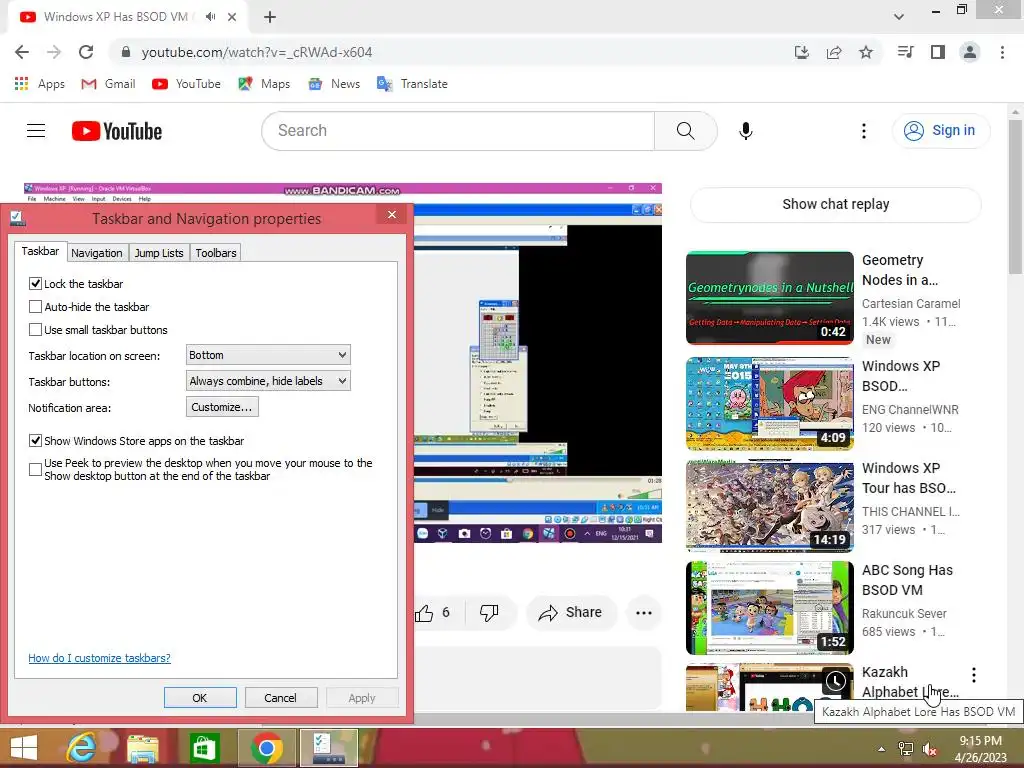
Task: Click the YouTube search magnifier button
Action: point(686,131)
